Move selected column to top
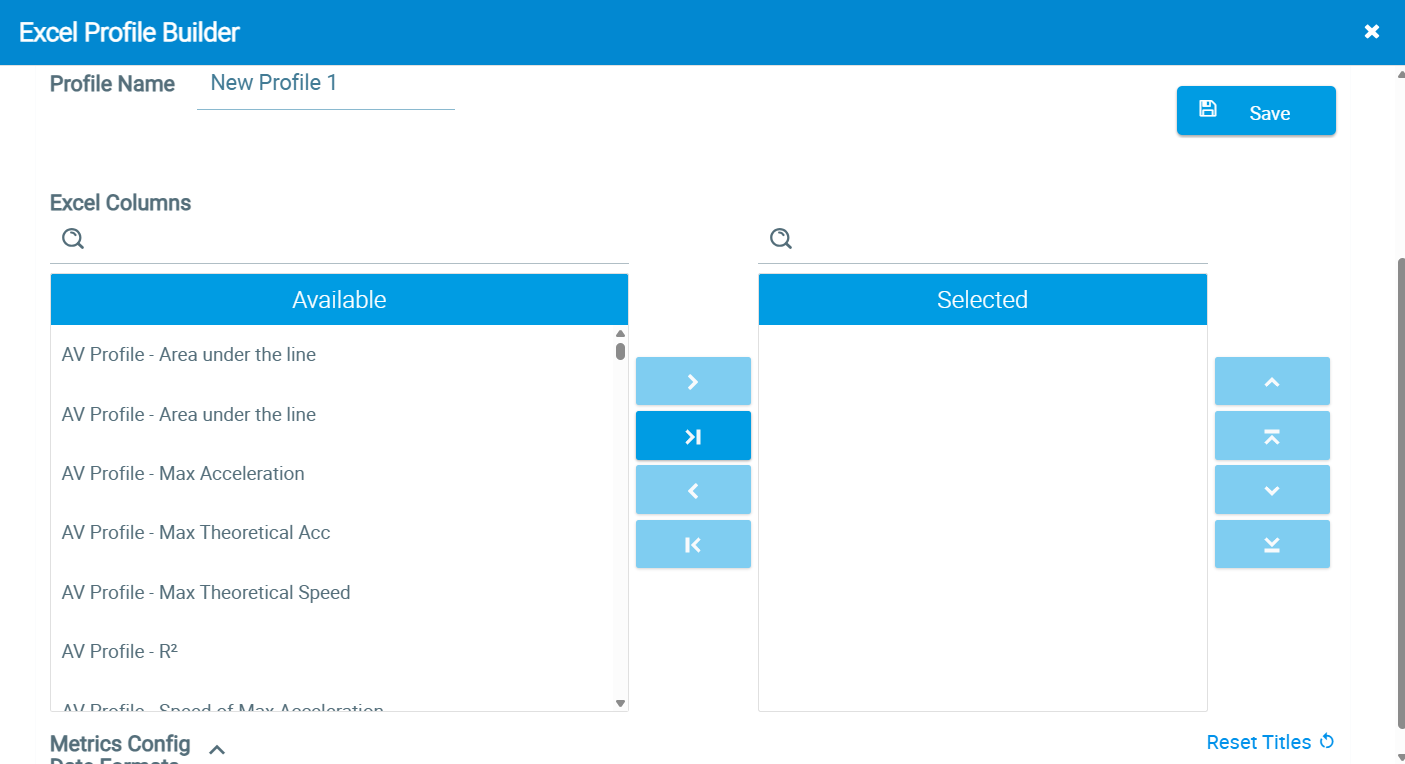 point(1272,436)
